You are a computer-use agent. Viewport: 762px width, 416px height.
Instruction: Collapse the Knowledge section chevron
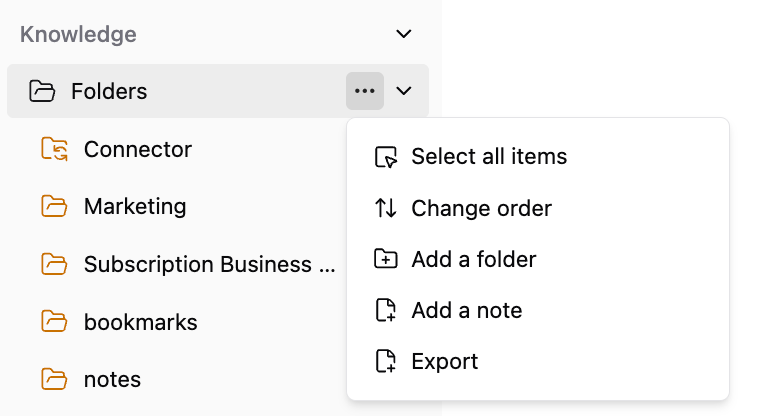coord(404,34)
